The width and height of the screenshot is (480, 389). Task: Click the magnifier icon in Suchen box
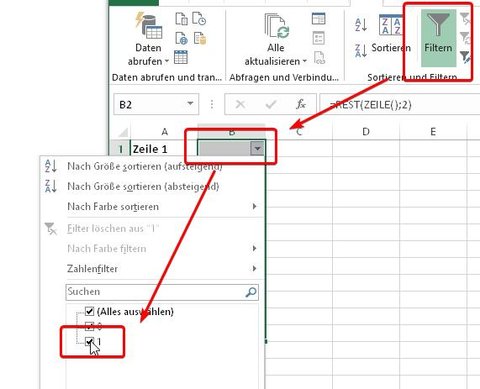coord(251,292)
